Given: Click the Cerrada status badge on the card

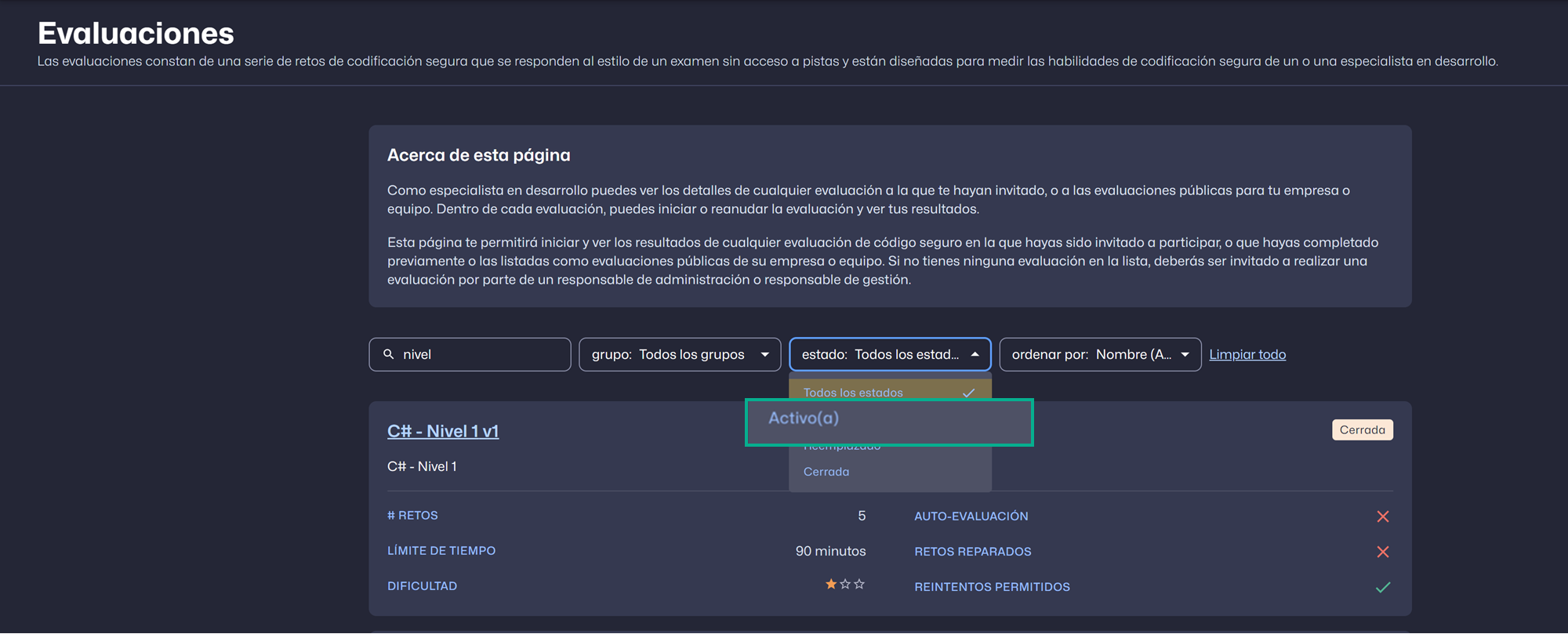Looking at the screenshot, I should (1363, 430).
